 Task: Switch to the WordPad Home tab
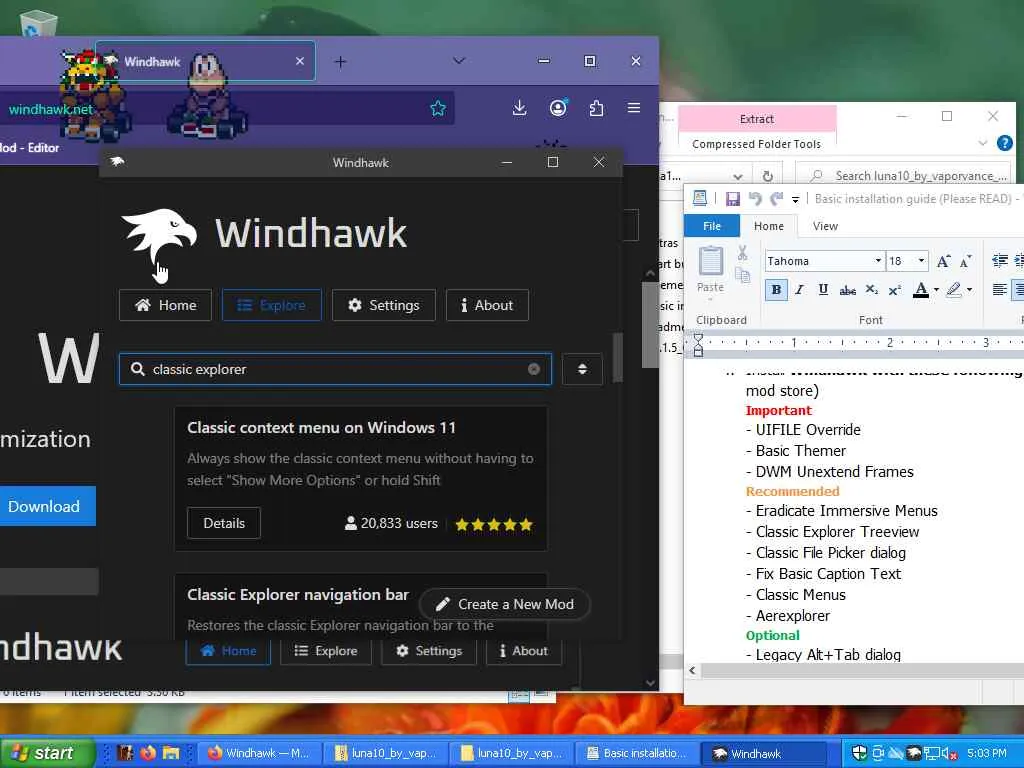769,226
